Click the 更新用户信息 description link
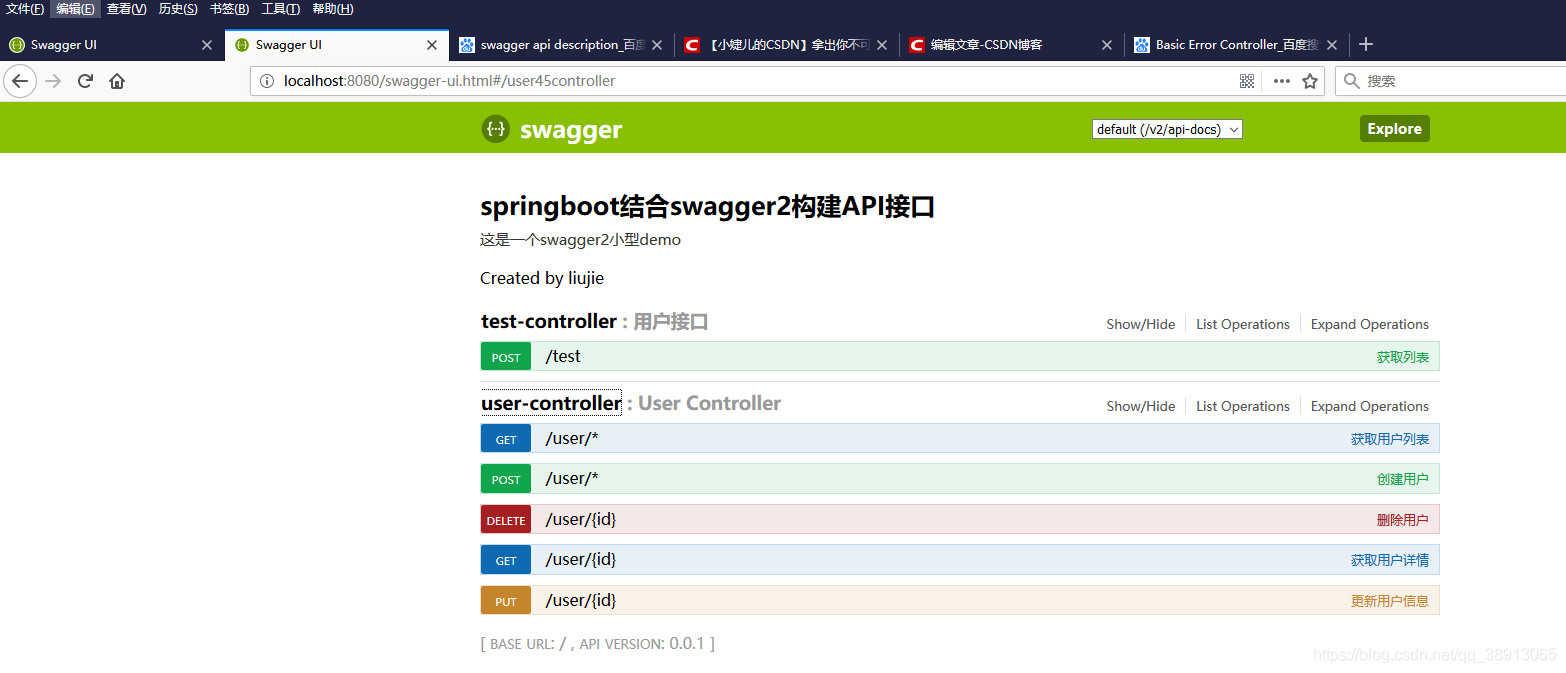 pyautogui.click(x=1390, y=601)
